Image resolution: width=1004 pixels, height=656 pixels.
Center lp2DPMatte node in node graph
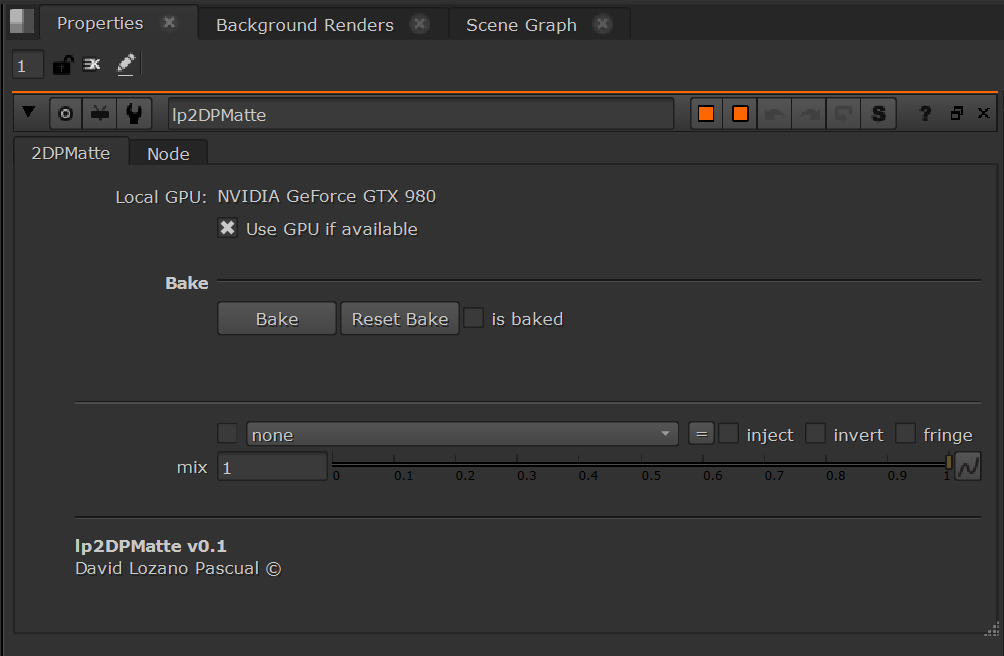click(66, 114)
